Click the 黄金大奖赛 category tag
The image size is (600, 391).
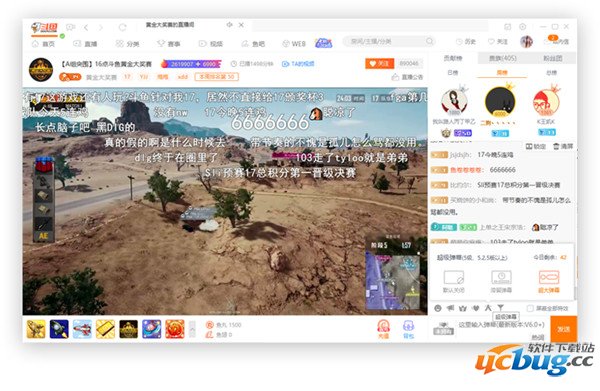pos(101,77)
